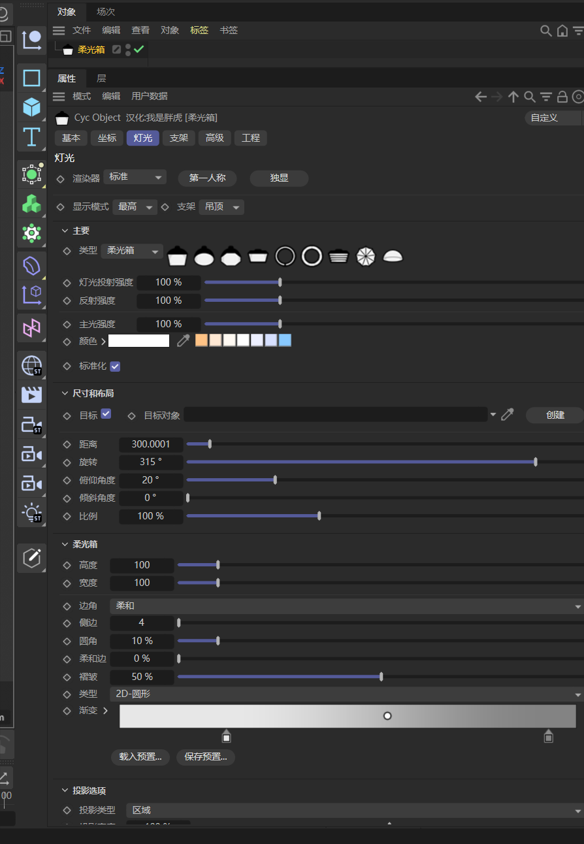
Task: Select the dome light type icon
Action: click(x=392, y=256)
